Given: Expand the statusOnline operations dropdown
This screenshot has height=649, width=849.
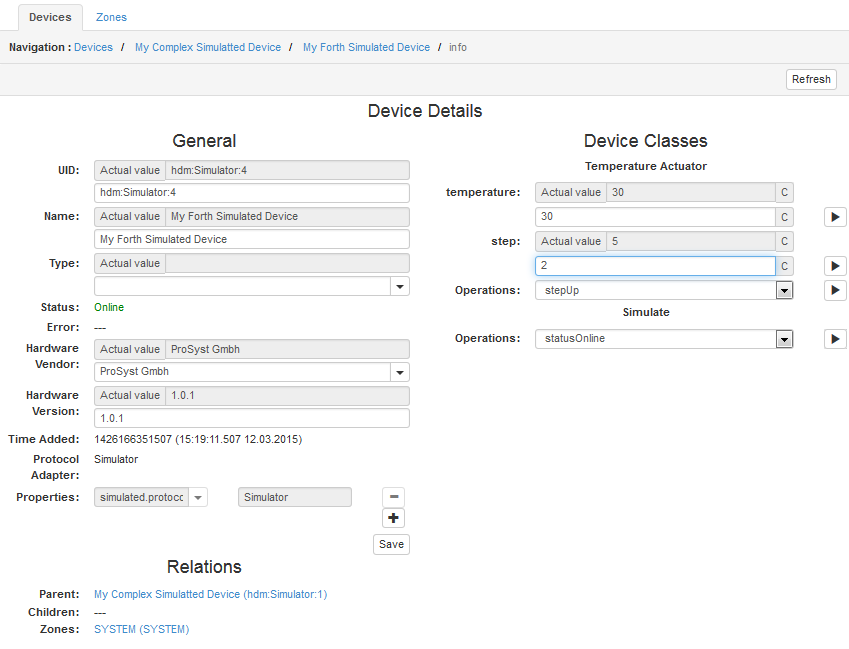Looking at the screenshot, I should pos(784,339).
